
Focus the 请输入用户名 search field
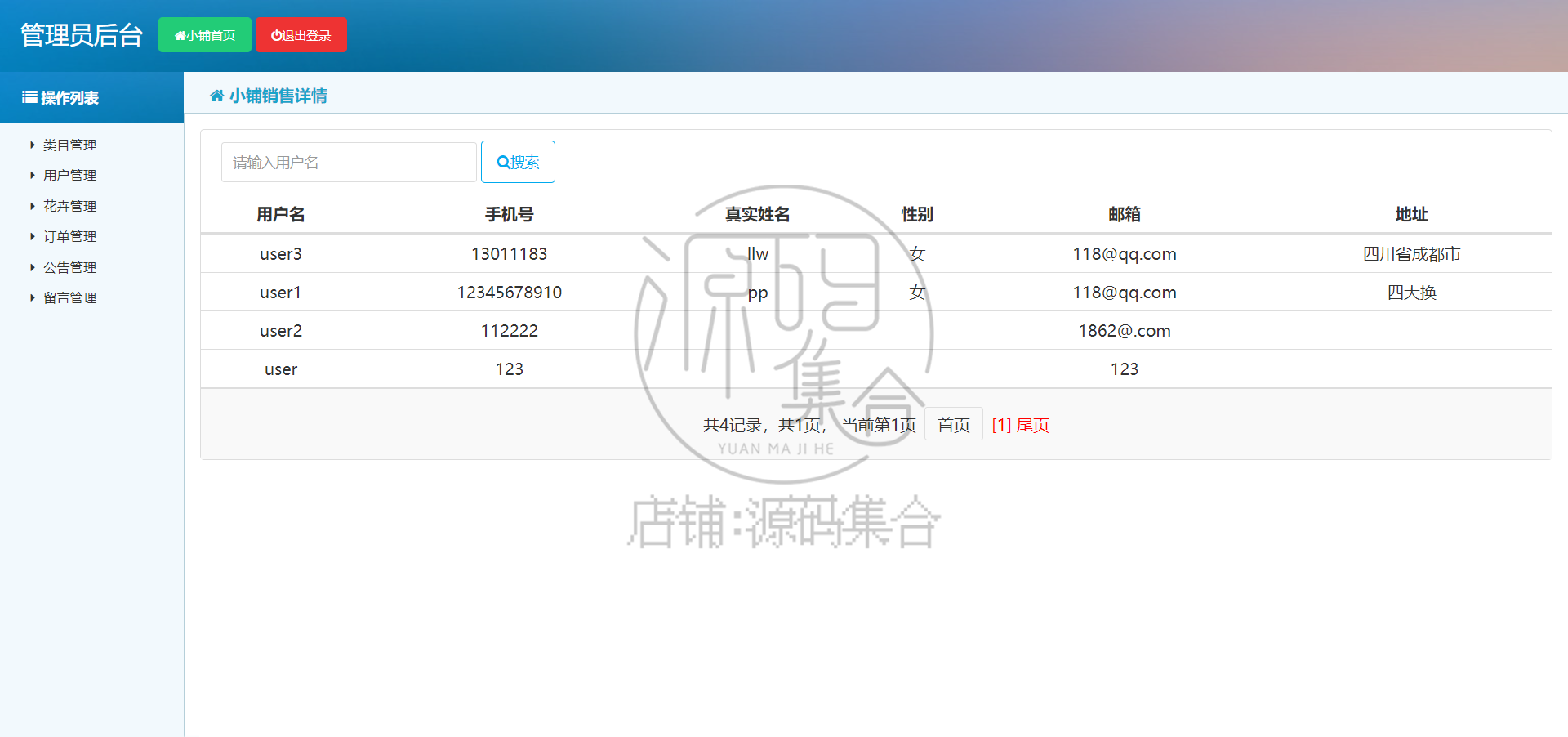click(349, 162)
